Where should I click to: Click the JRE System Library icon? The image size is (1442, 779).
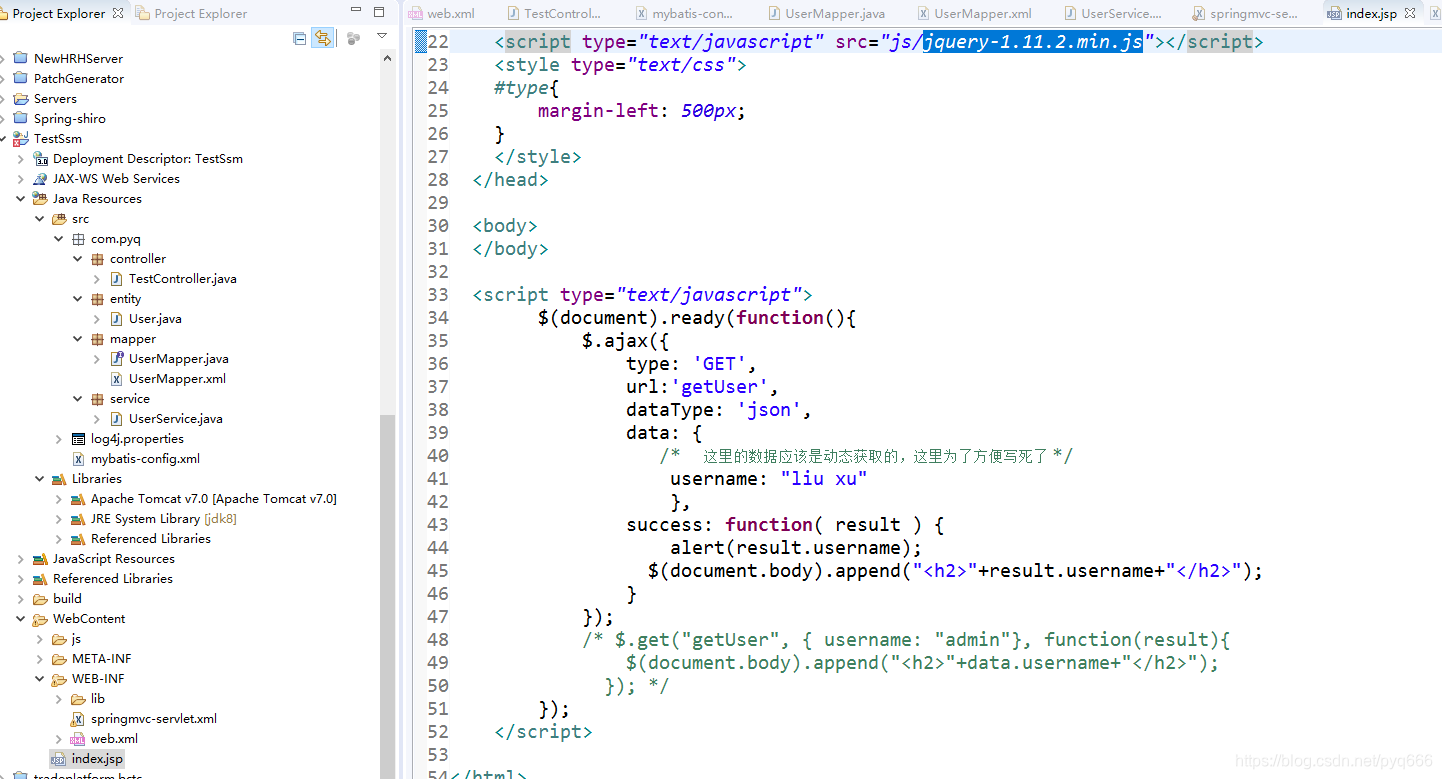[78, 519]
